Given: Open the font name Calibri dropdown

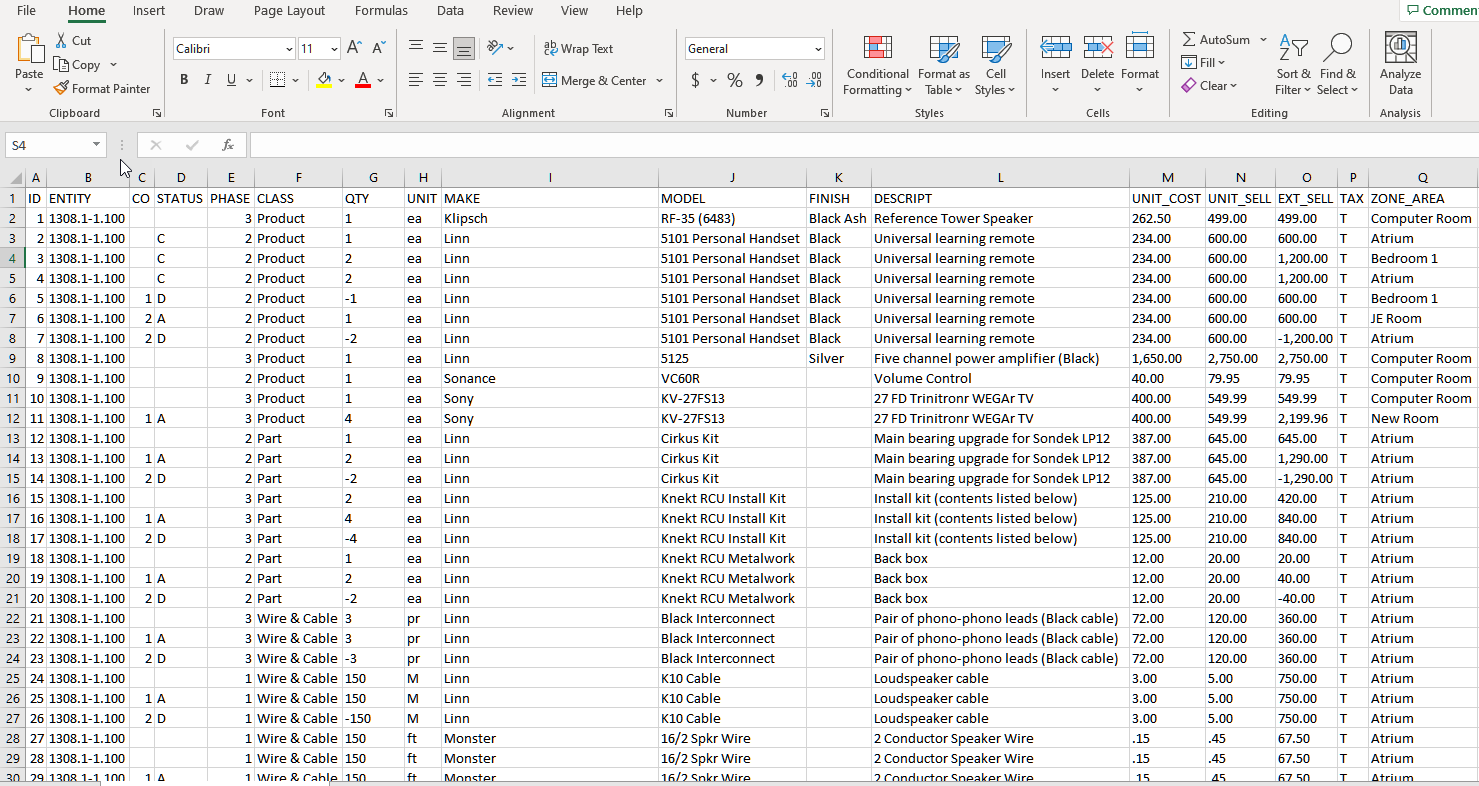Looking at the screenshot, I should pyautogui.click(x=289, y=49).
